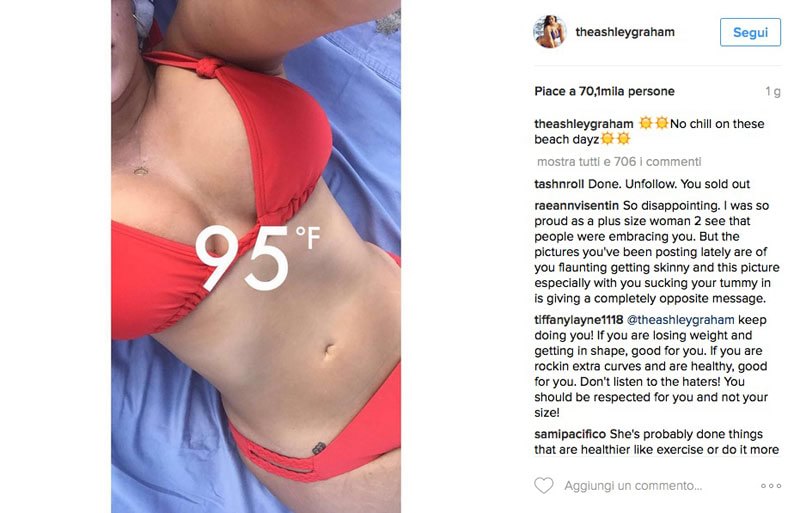This screenshot has height=513, width=800.
Task: Click the Aggiungi un commento input field
Action: [633, 486]
